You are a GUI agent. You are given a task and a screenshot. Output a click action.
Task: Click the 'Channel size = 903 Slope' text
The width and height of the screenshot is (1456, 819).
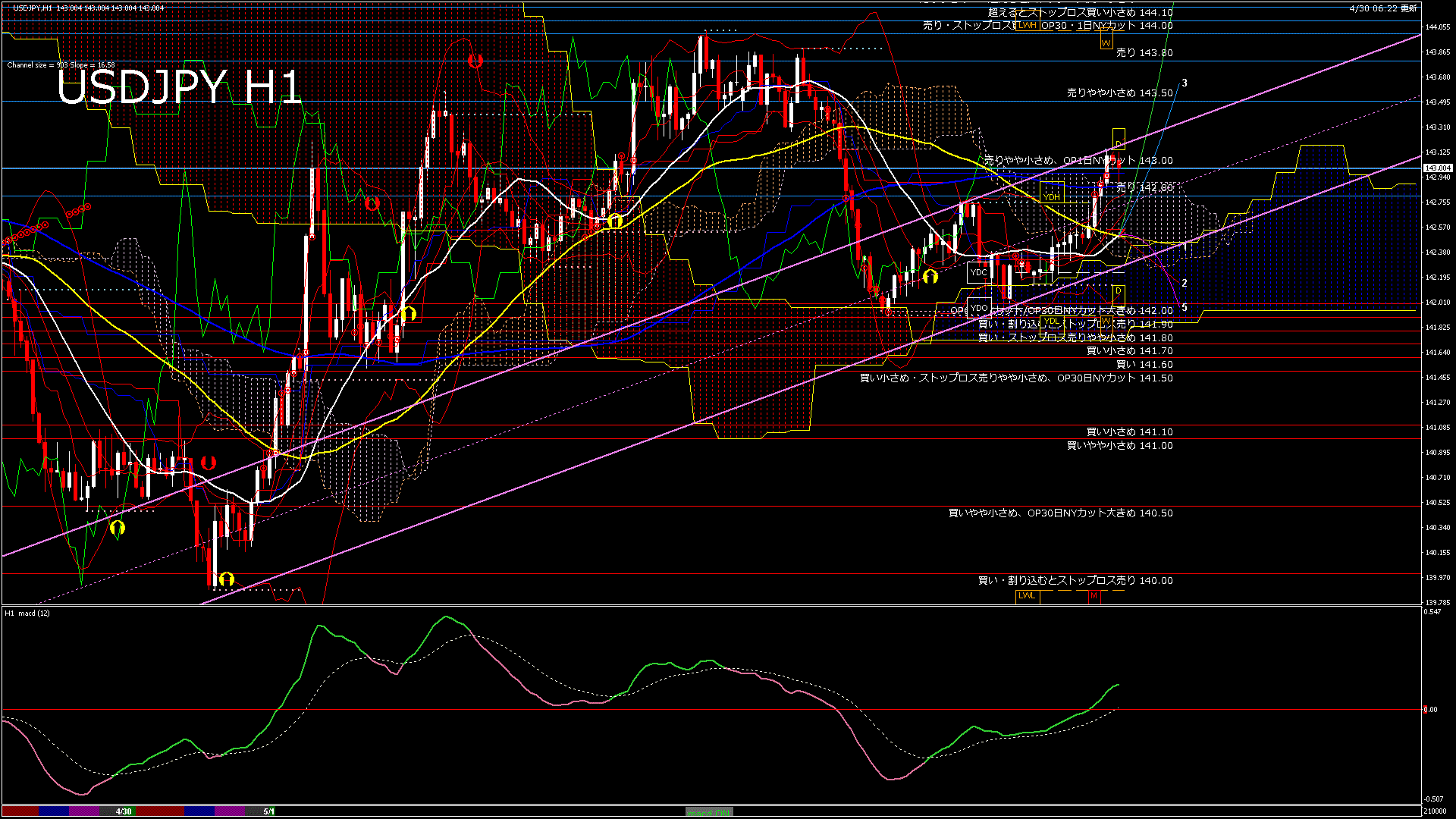(61, 65)
